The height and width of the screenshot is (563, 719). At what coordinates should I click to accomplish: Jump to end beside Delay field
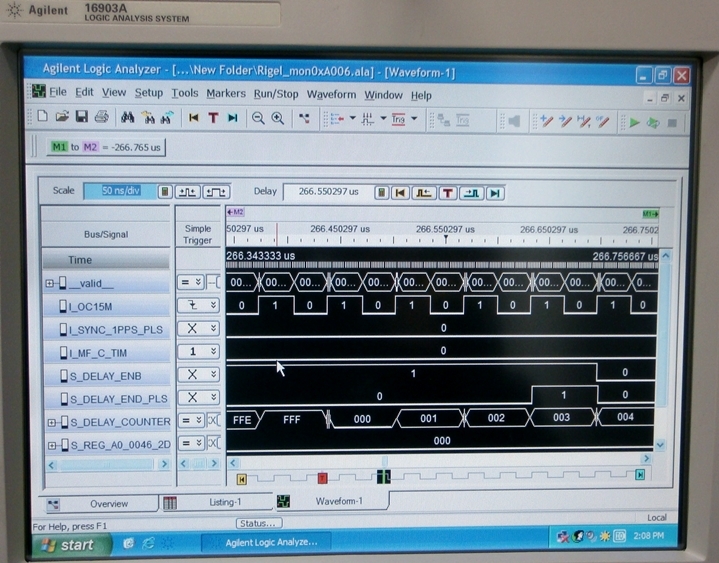coord(495,193)
